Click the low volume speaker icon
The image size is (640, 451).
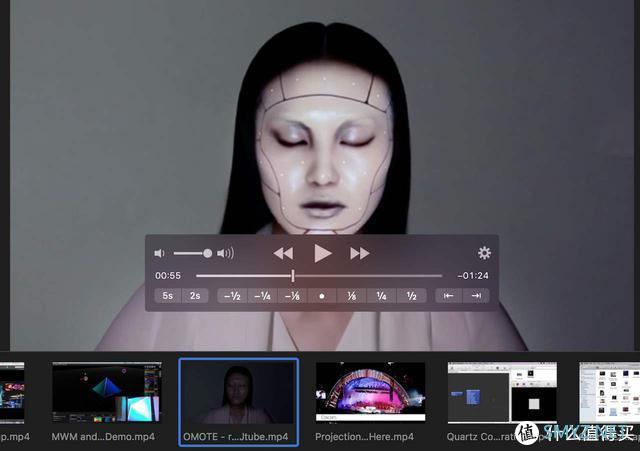(x=159, y=253)
